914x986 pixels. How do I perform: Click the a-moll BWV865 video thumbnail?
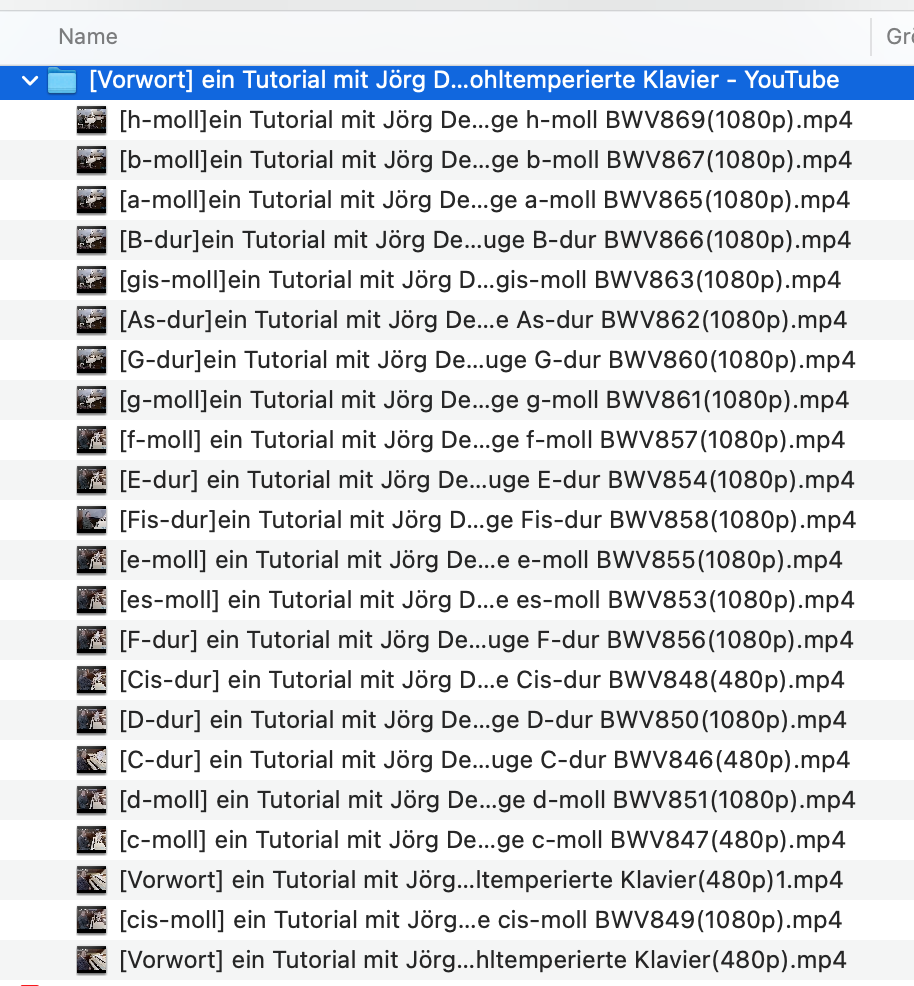[x=92, y=200]
